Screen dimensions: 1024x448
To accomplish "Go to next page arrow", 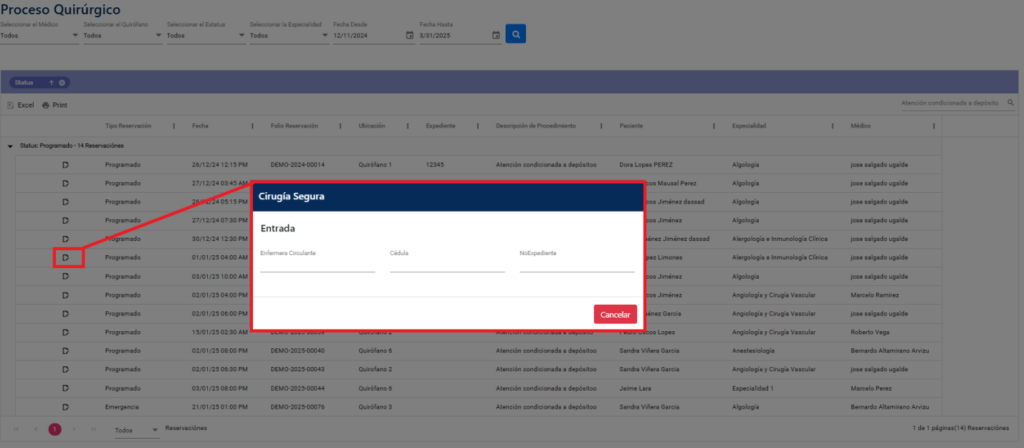I will (74, 429).
